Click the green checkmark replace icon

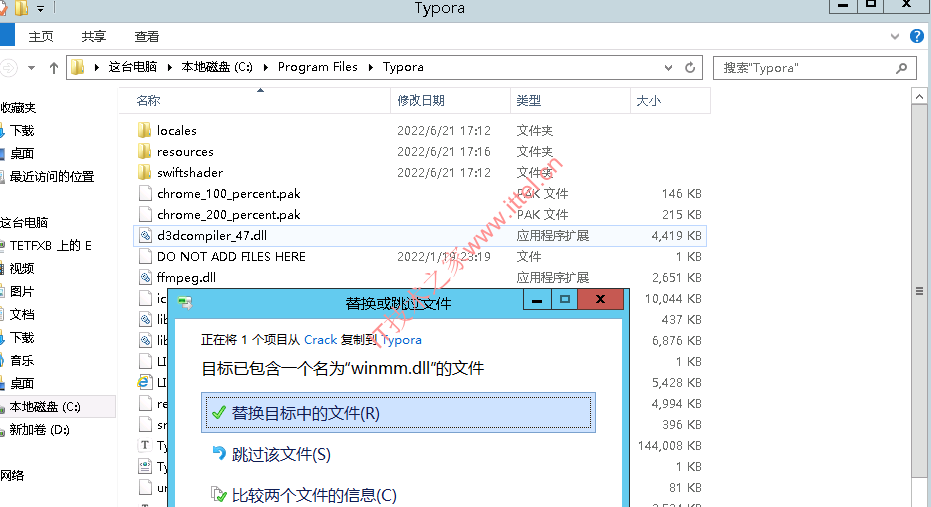click(218, 413)
